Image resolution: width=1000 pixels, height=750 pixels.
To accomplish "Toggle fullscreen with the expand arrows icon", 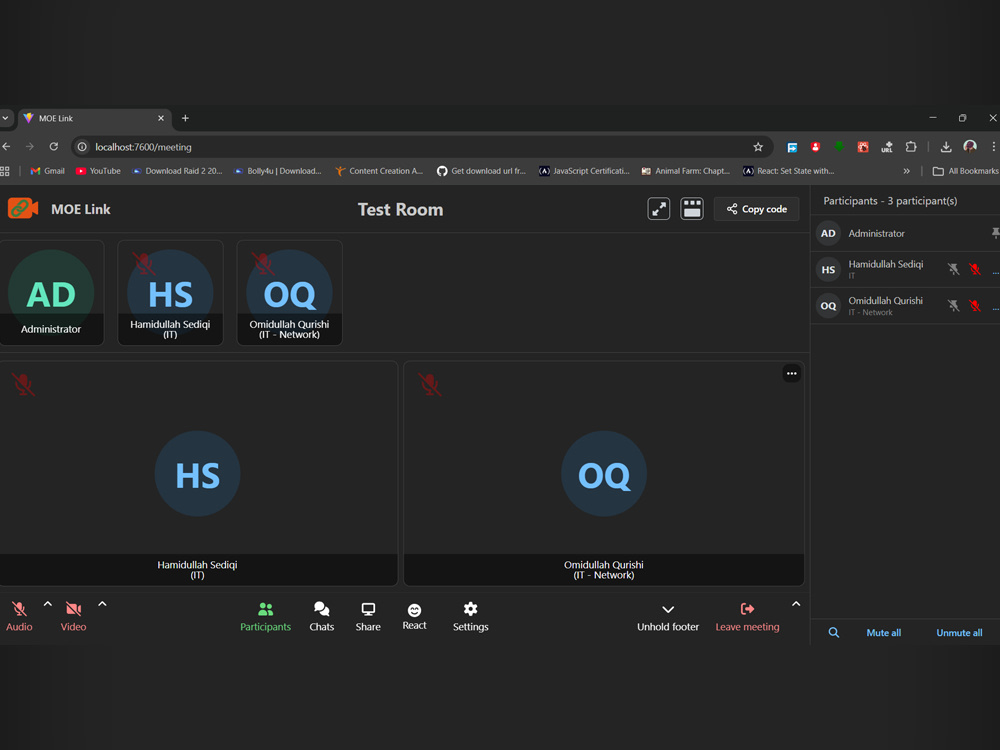I will coord(659,209).
